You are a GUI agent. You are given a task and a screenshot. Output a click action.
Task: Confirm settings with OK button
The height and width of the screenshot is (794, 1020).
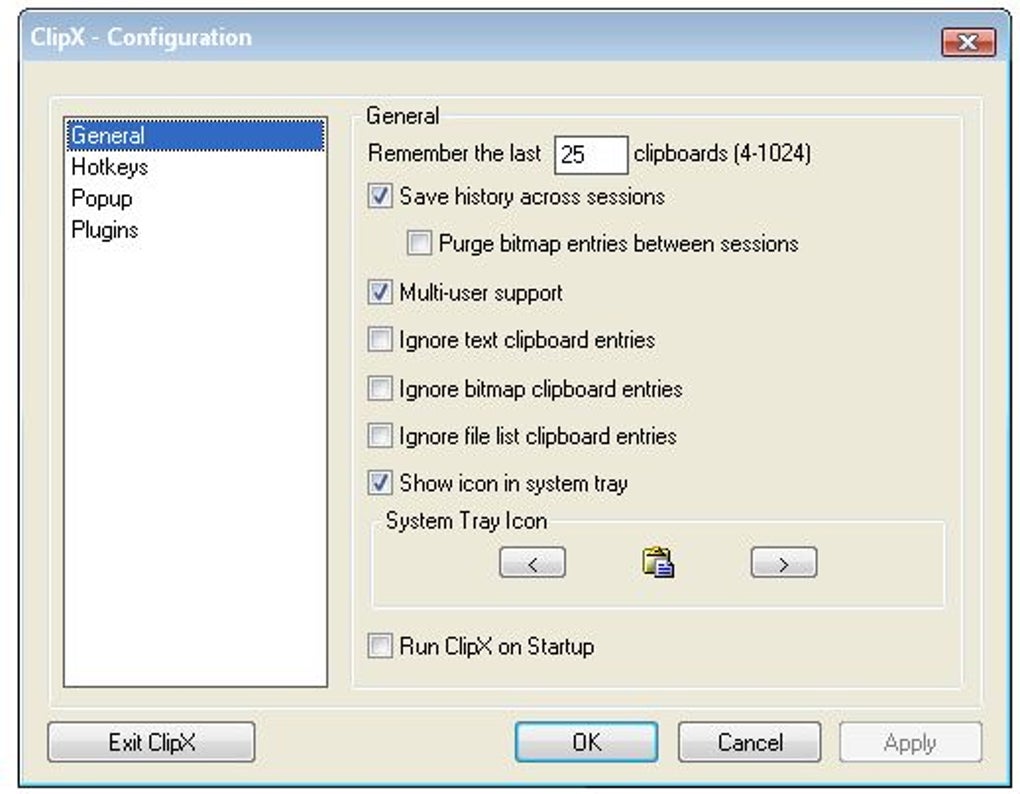(586, 742)
